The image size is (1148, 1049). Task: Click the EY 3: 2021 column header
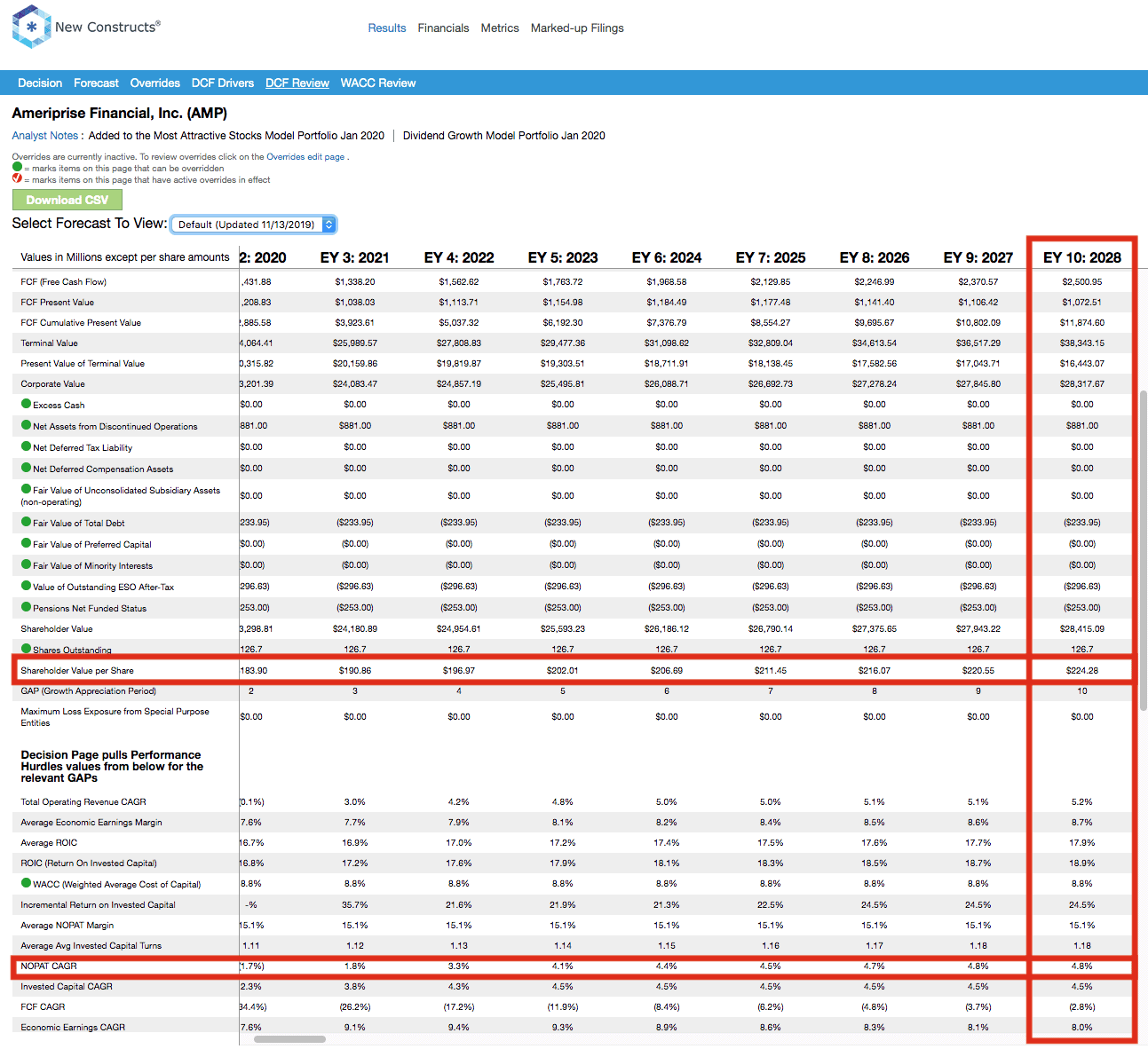(355, 257)
